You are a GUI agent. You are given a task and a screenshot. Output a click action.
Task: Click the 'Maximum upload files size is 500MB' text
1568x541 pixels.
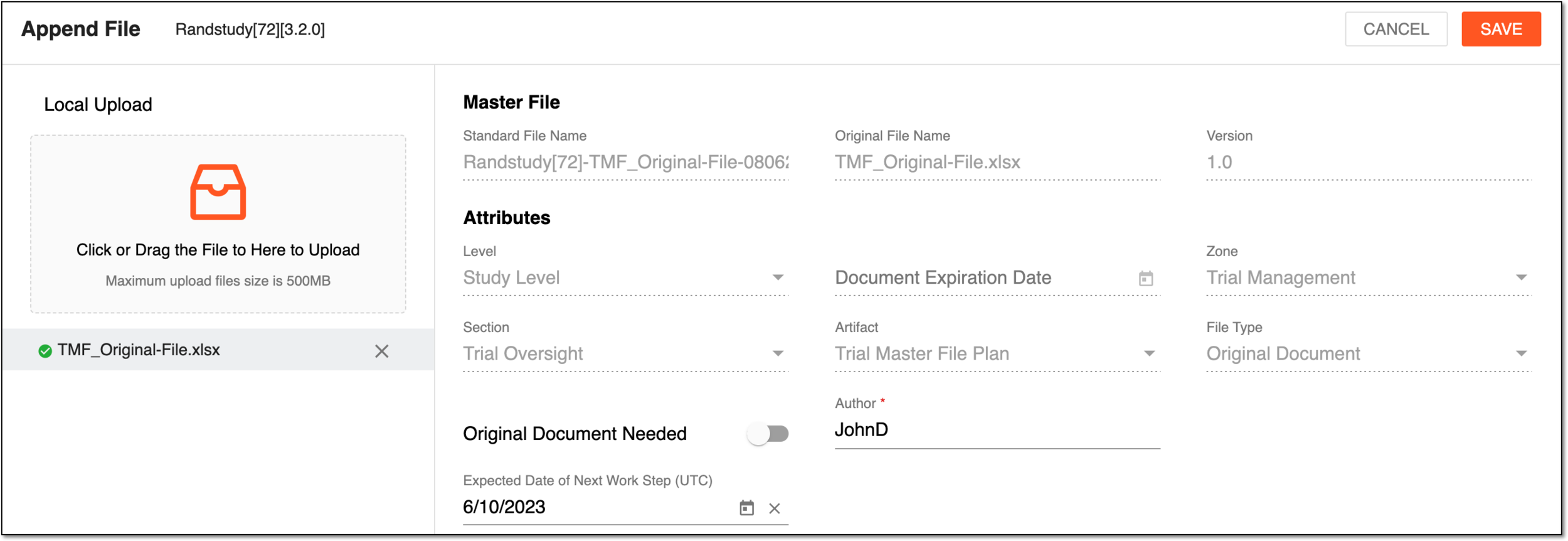218,281
